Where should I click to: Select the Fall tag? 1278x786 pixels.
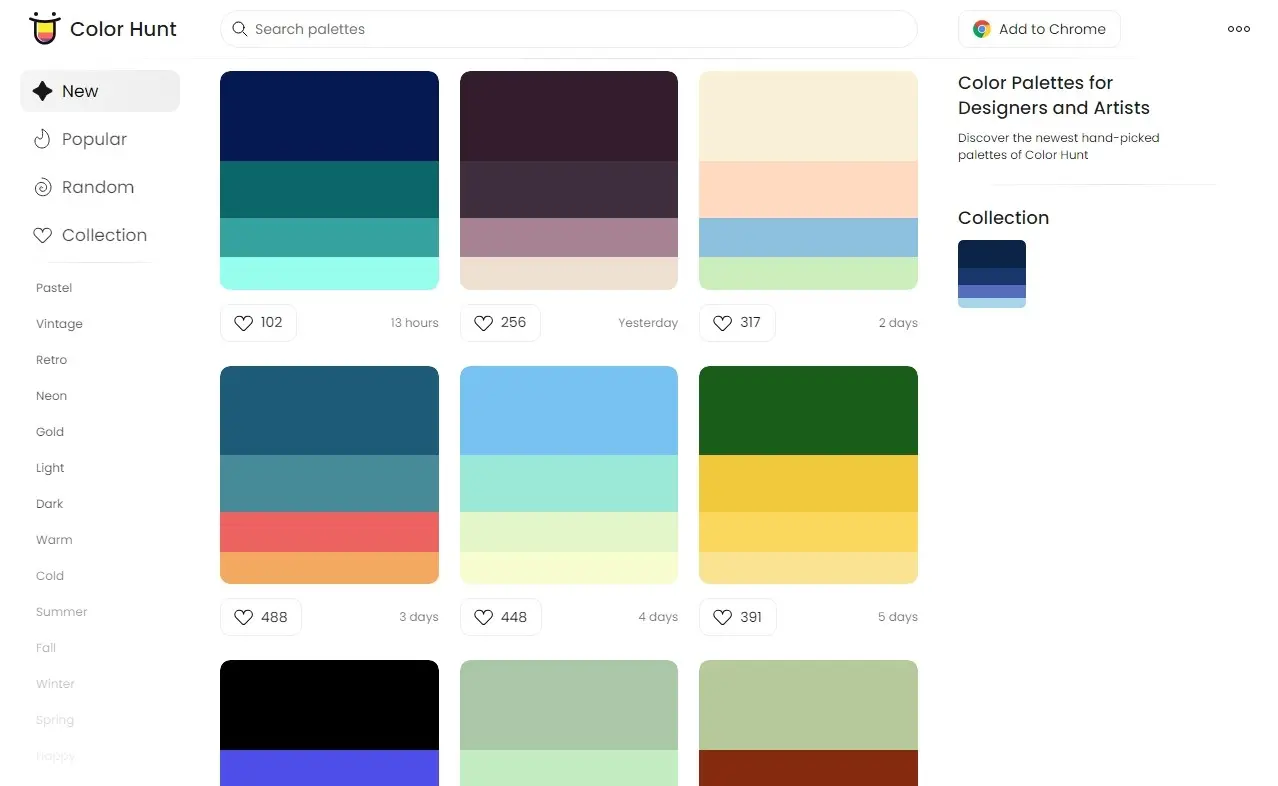[x=46, y=648]
